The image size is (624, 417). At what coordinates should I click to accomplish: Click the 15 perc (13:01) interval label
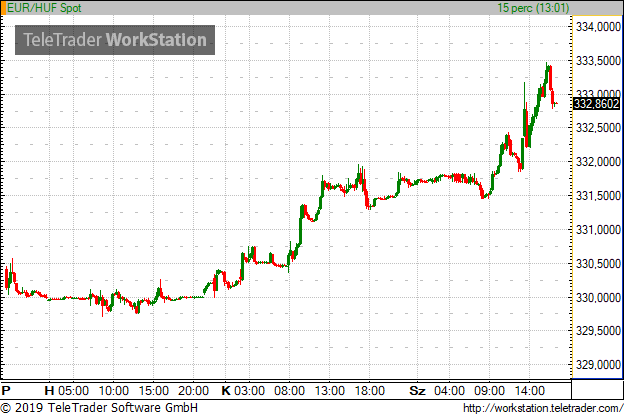pyautogui.click(x=533, y=8)
